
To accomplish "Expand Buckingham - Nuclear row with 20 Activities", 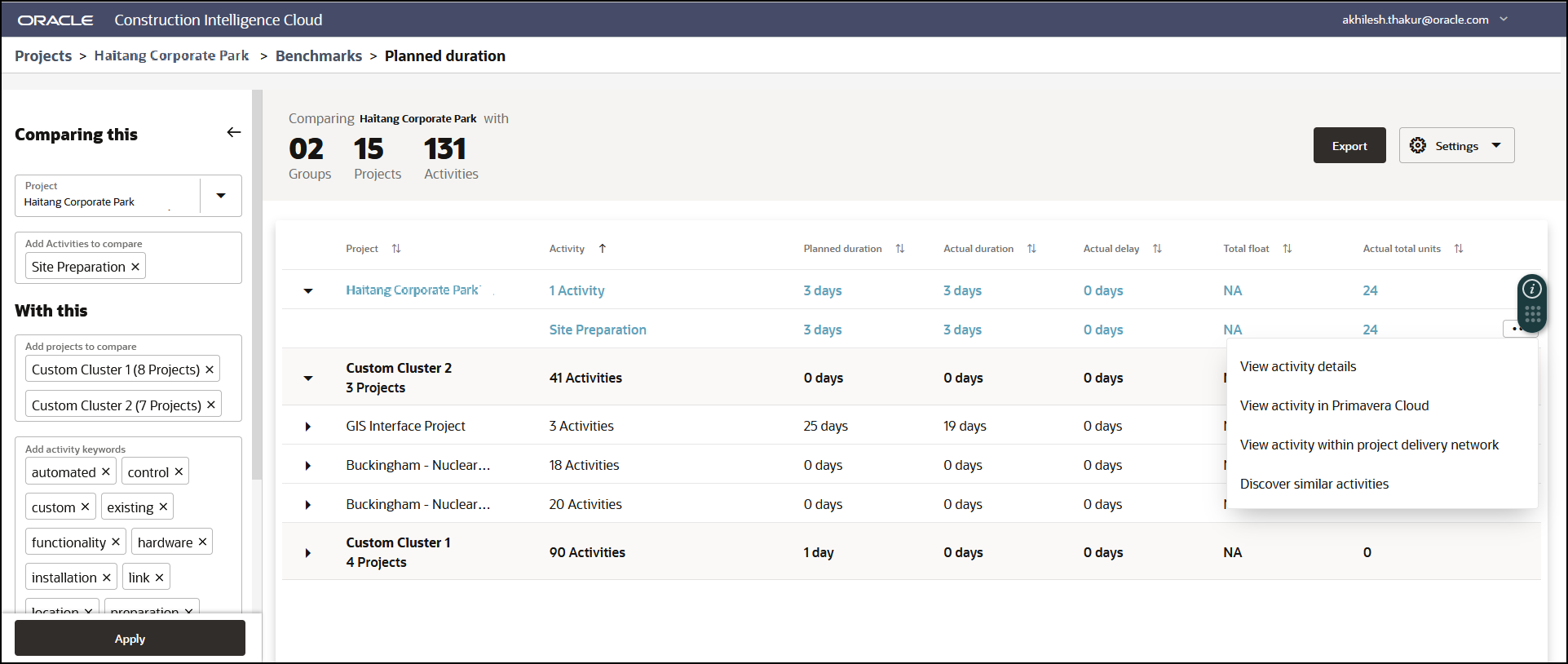I will 308,505.
